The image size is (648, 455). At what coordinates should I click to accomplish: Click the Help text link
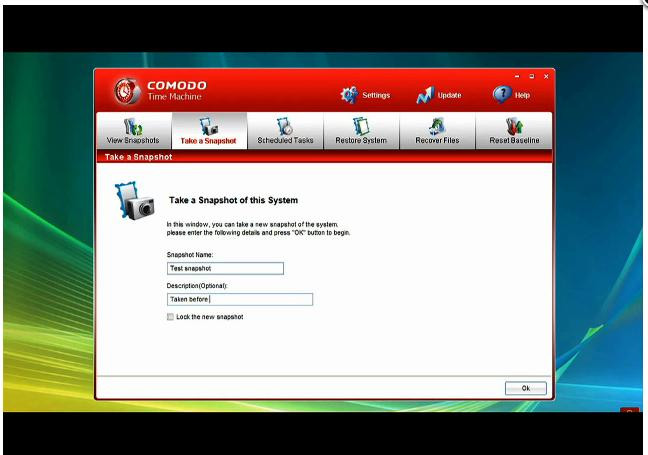(x=522, y=95)
